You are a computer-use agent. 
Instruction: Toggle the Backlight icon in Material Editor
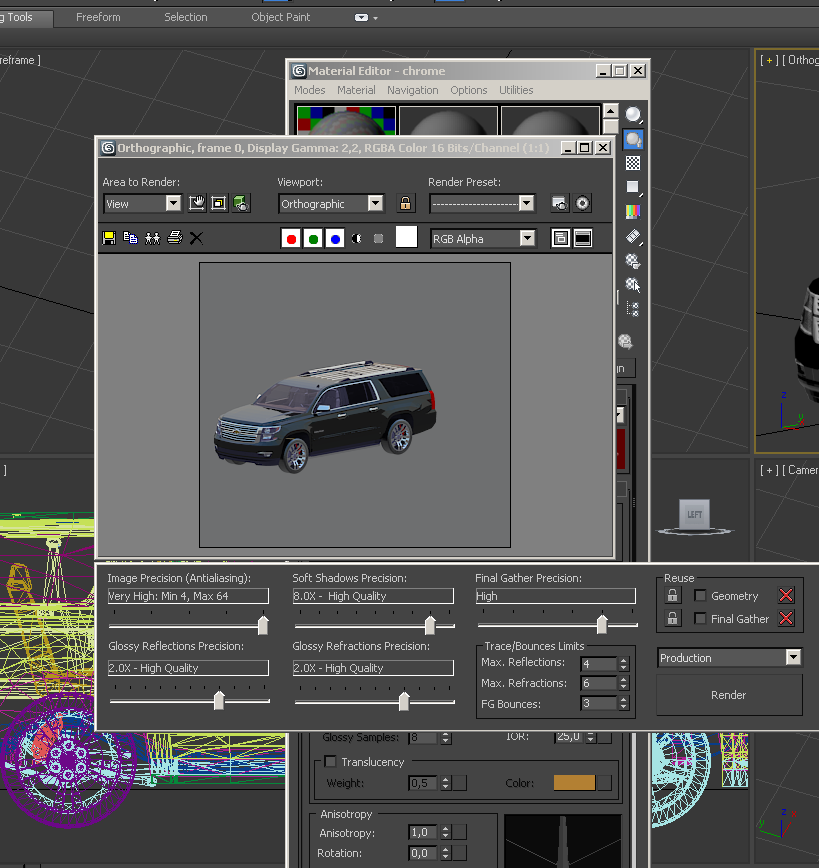[633, 140]
